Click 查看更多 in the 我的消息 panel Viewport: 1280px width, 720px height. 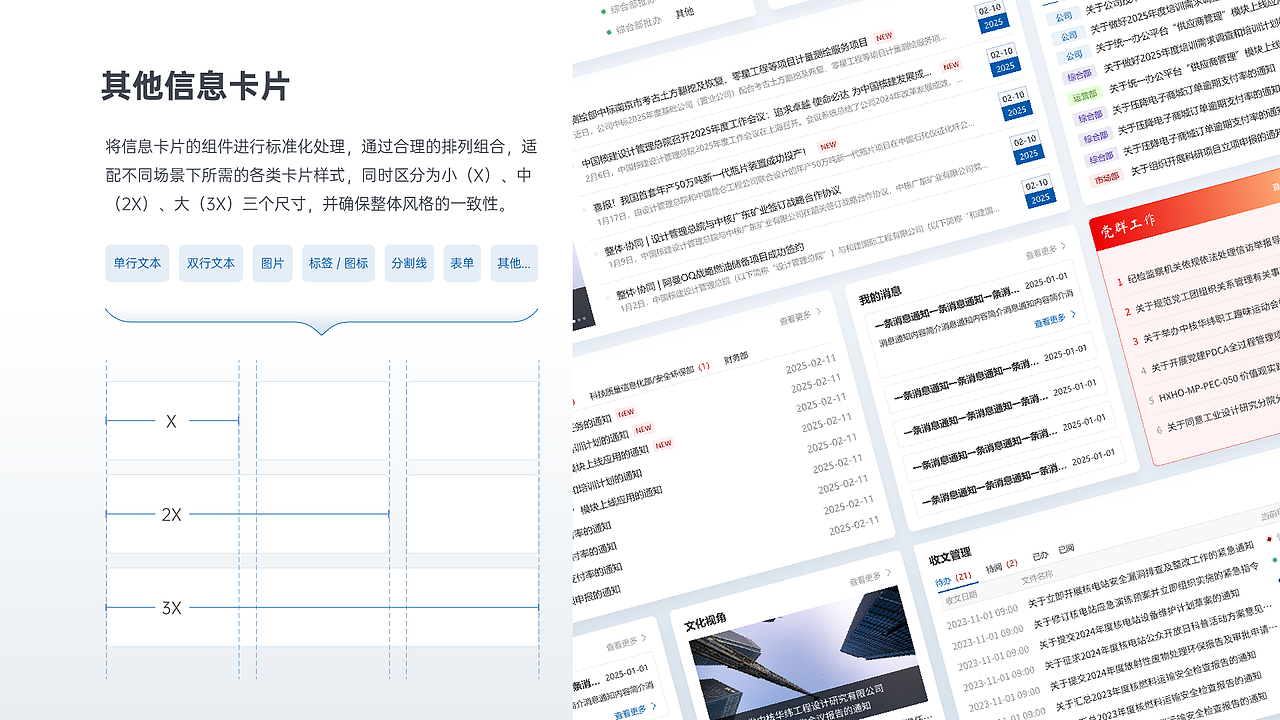click(1049, 320)
